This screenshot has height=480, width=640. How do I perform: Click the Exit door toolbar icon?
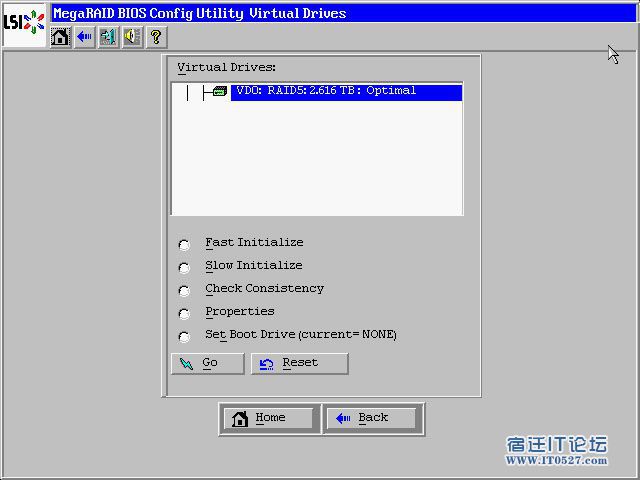coord(109,37)
